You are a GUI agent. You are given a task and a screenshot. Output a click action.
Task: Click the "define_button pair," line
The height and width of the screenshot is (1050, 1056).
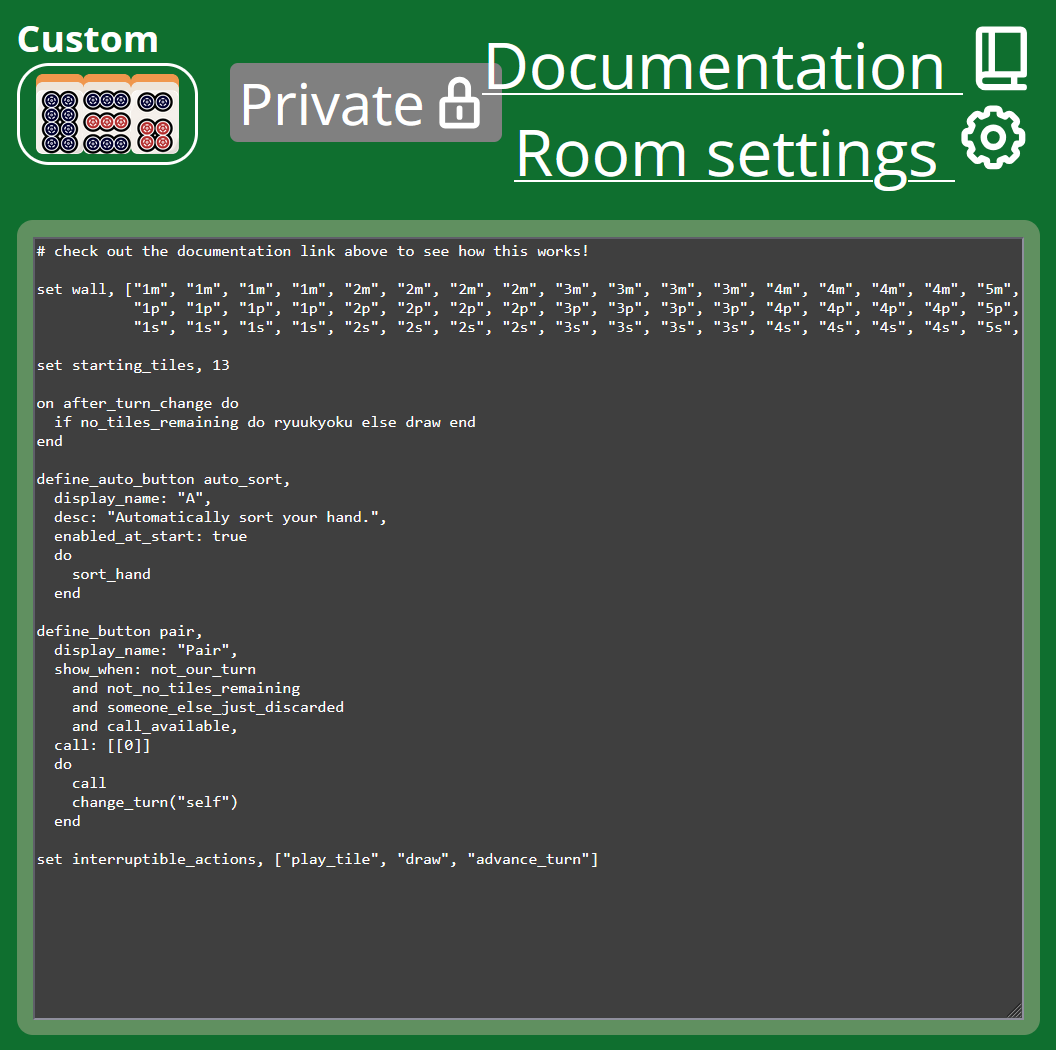click(x=119, y=631)
